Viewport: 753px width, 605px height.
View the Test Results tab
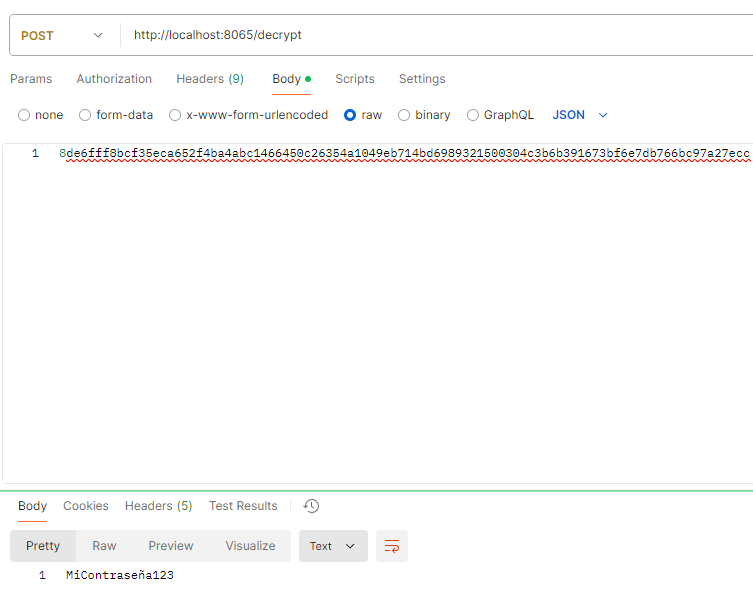243,506
